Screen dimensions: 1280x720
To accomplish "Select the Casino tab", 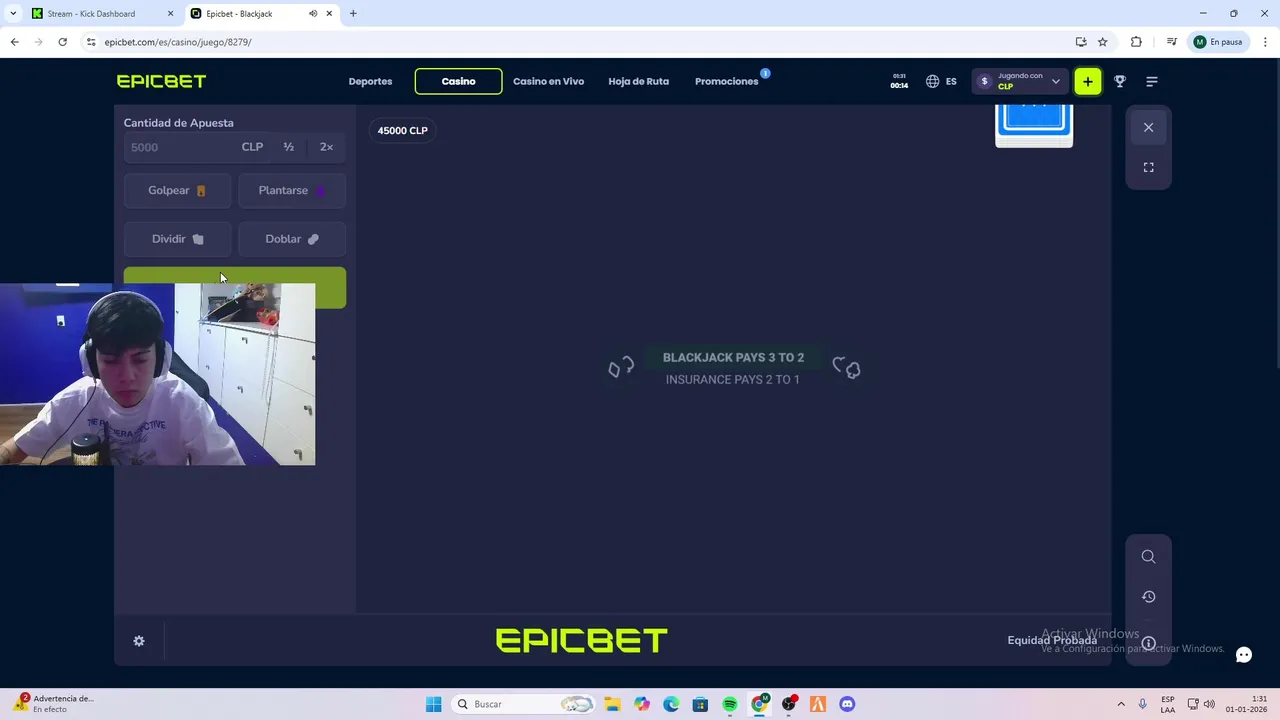I will (x=458, y=81).
